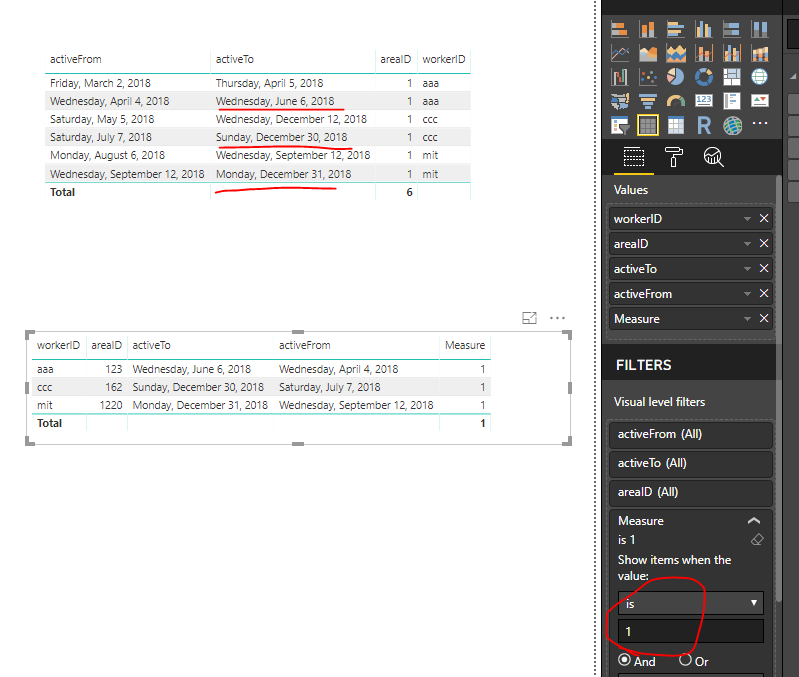Image resolution: width=799 pixels, height=677 pixels.
Task: Select the KPI visual
Action: coord(760,101)
